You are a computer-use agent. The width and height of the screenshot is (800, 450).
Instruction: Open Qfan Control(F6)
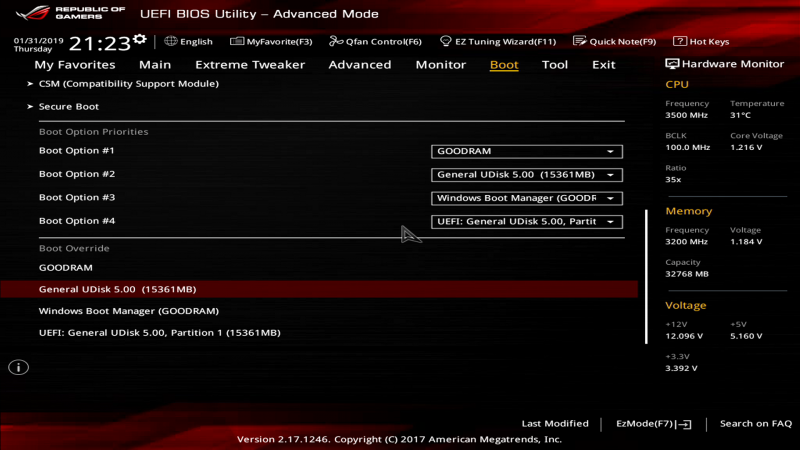[375, 41]
